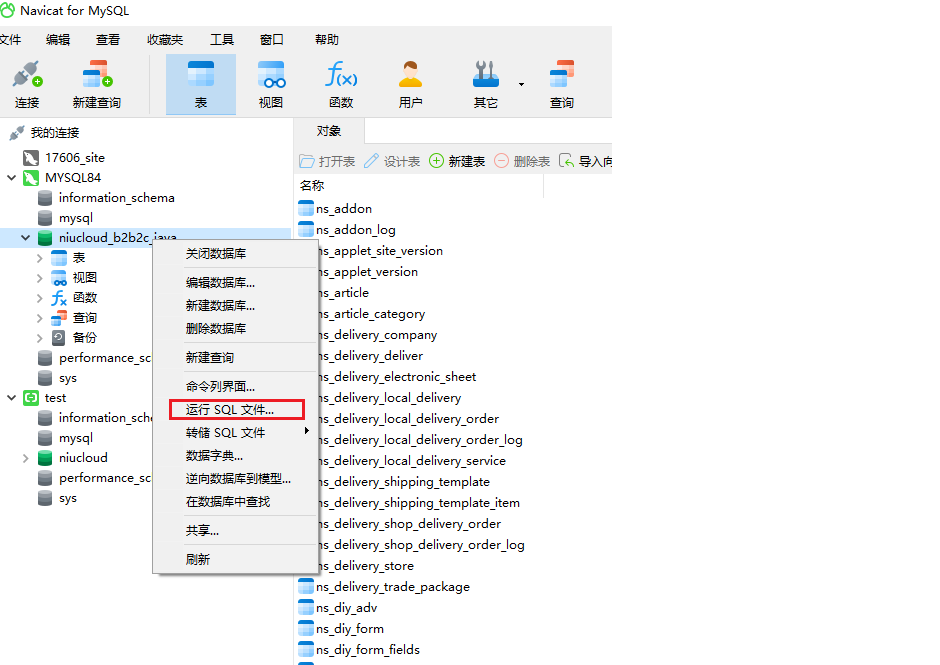Select the MYSQL84 connection icon

[x=31, y=177]
